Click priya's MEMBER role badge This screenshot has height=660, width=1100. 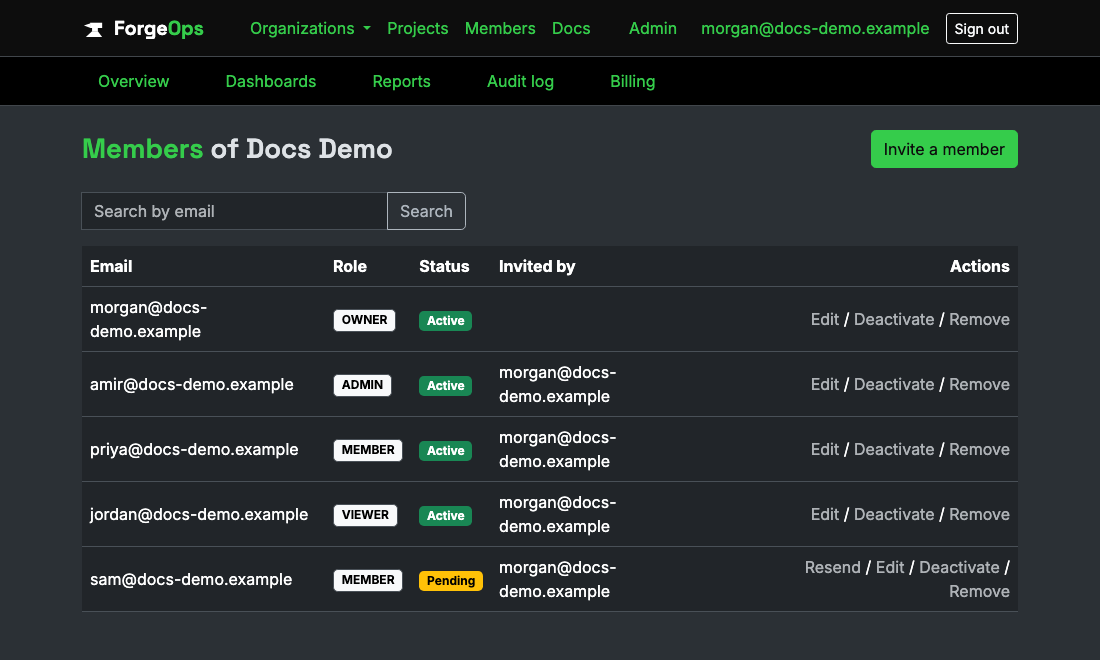[368, 450]
